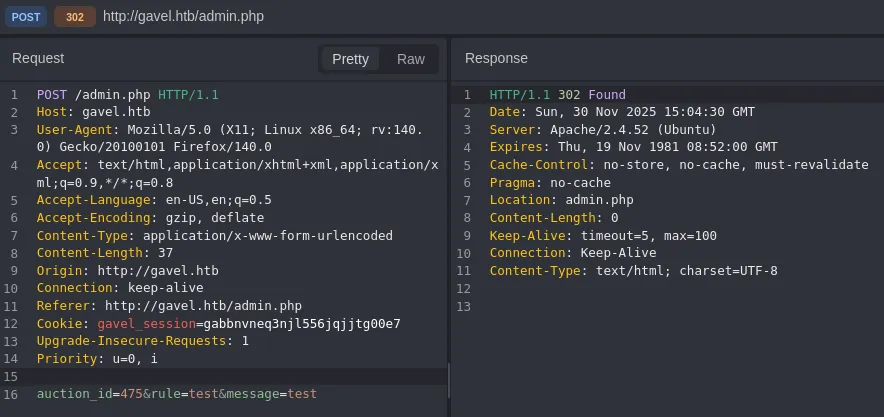
Task: Click the Origin: http://gavel.htb header
Action: [x=127, y=270]
